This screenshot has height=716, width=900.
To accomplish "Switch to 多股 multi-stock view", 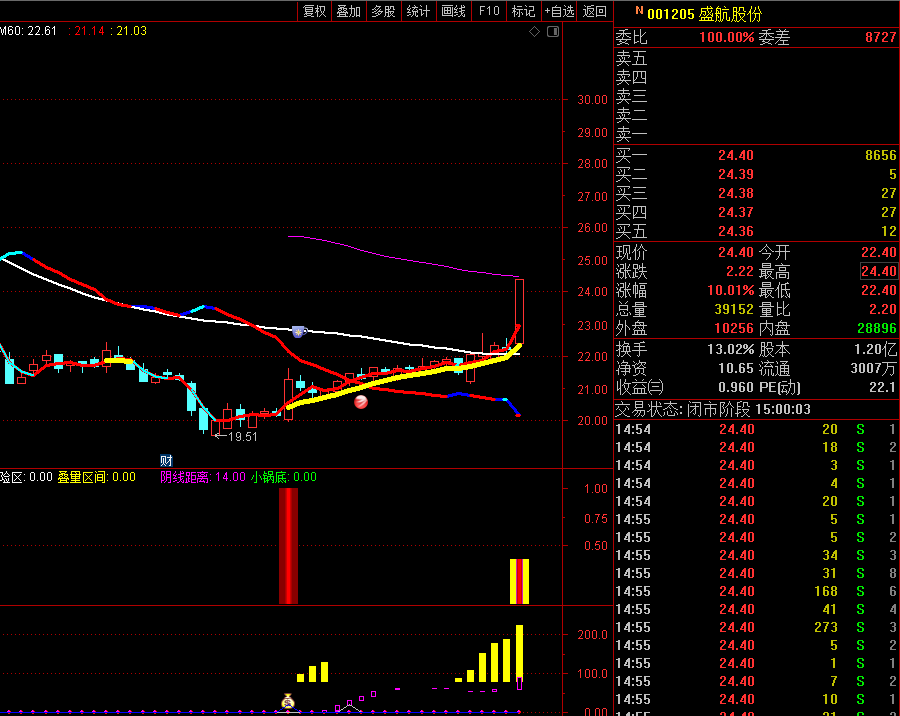I will coord(383,11).
